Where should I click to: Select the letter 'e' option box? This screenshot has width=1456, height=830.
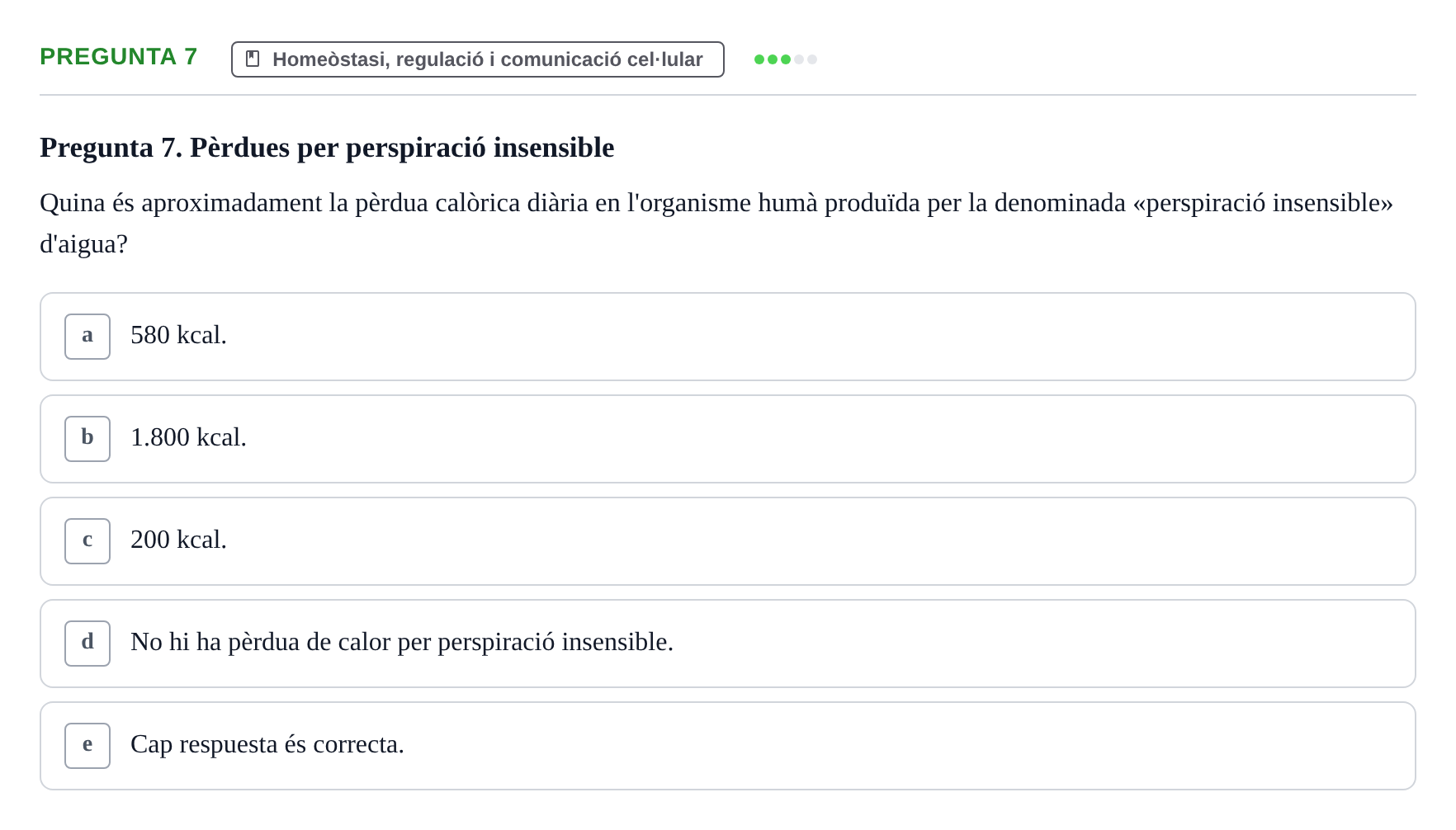click(87, 746)
